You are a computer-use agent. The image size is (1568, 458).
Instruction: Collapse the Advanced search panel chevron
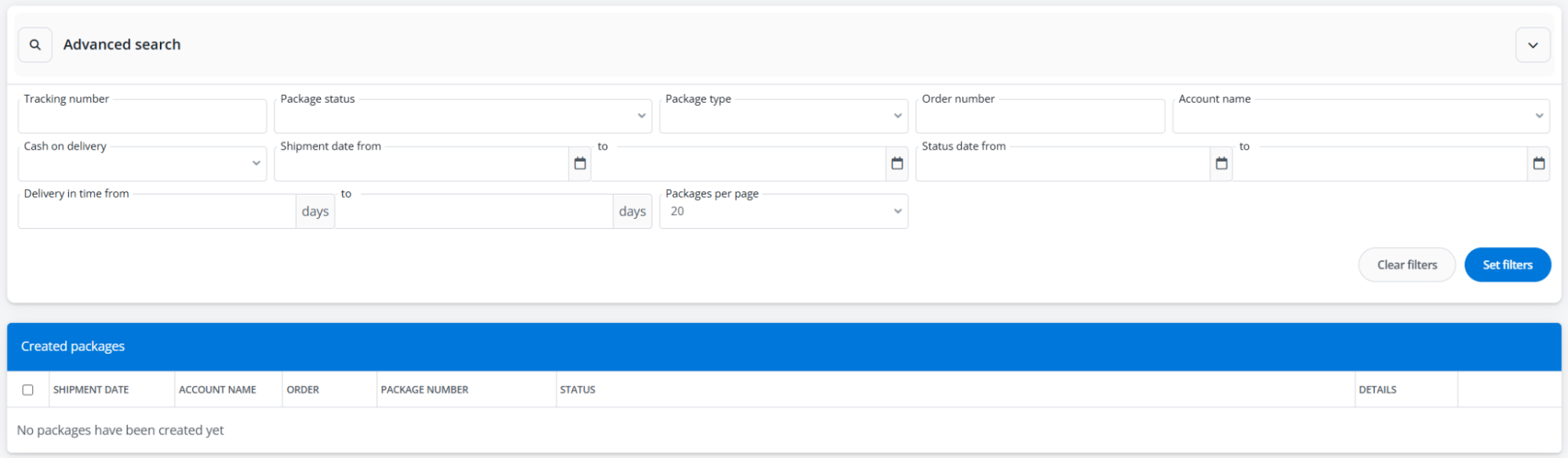coord(1533,45)
